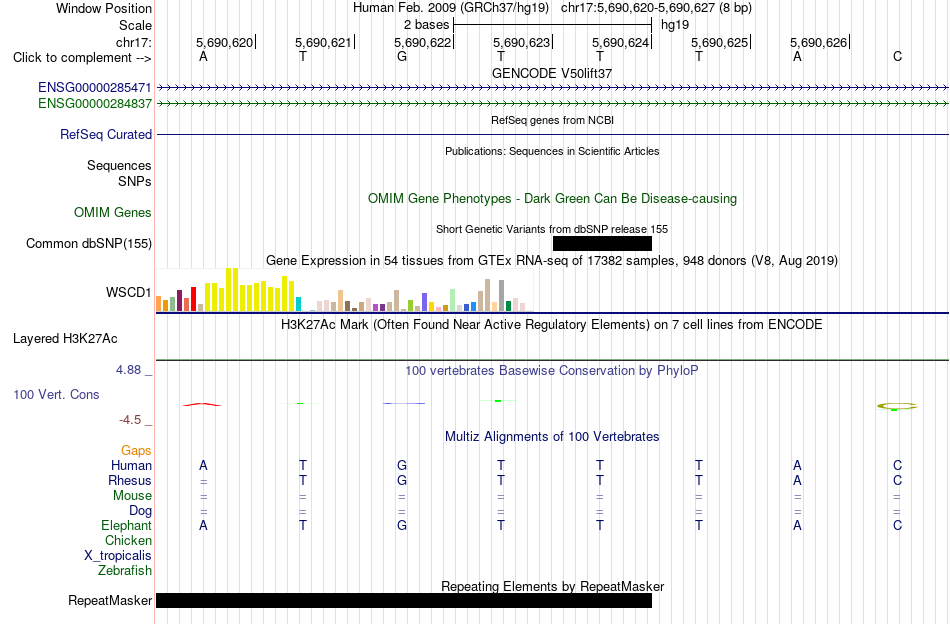Click the WSCD1 tissue expression bar chart
950x624 pixels.
344,290
